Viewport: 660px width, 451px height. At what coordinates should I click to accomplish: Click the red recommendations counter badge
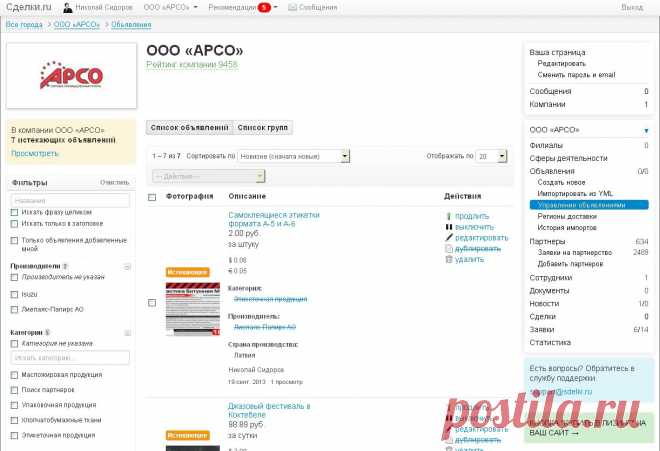click(x=264, y=8)
